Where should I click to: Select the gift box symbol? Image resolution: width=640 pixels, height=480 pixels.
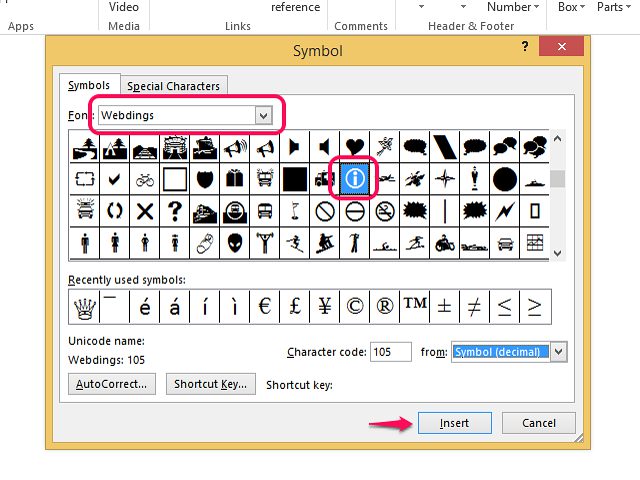235,179
